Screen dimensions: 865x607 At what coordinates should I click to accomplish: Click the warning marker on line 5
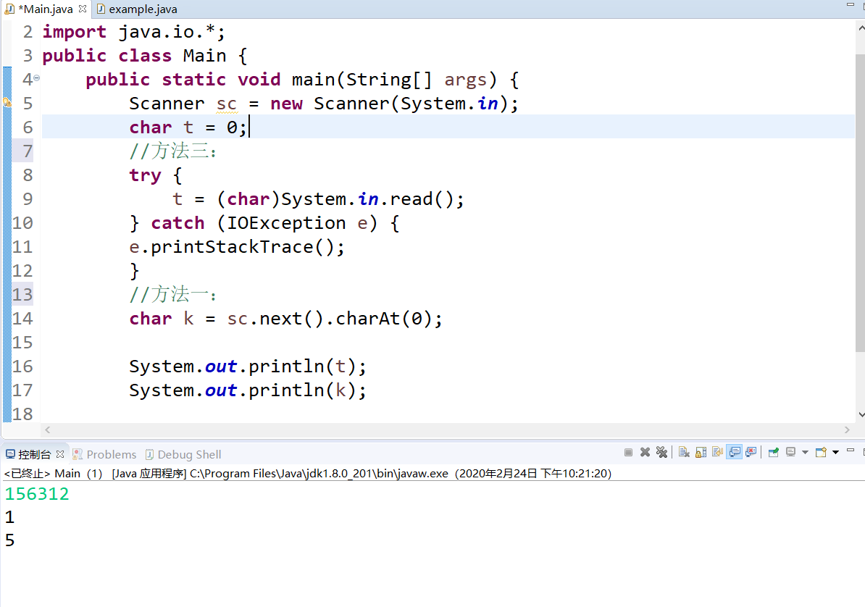pyautogui.click(x=7, y=103)
